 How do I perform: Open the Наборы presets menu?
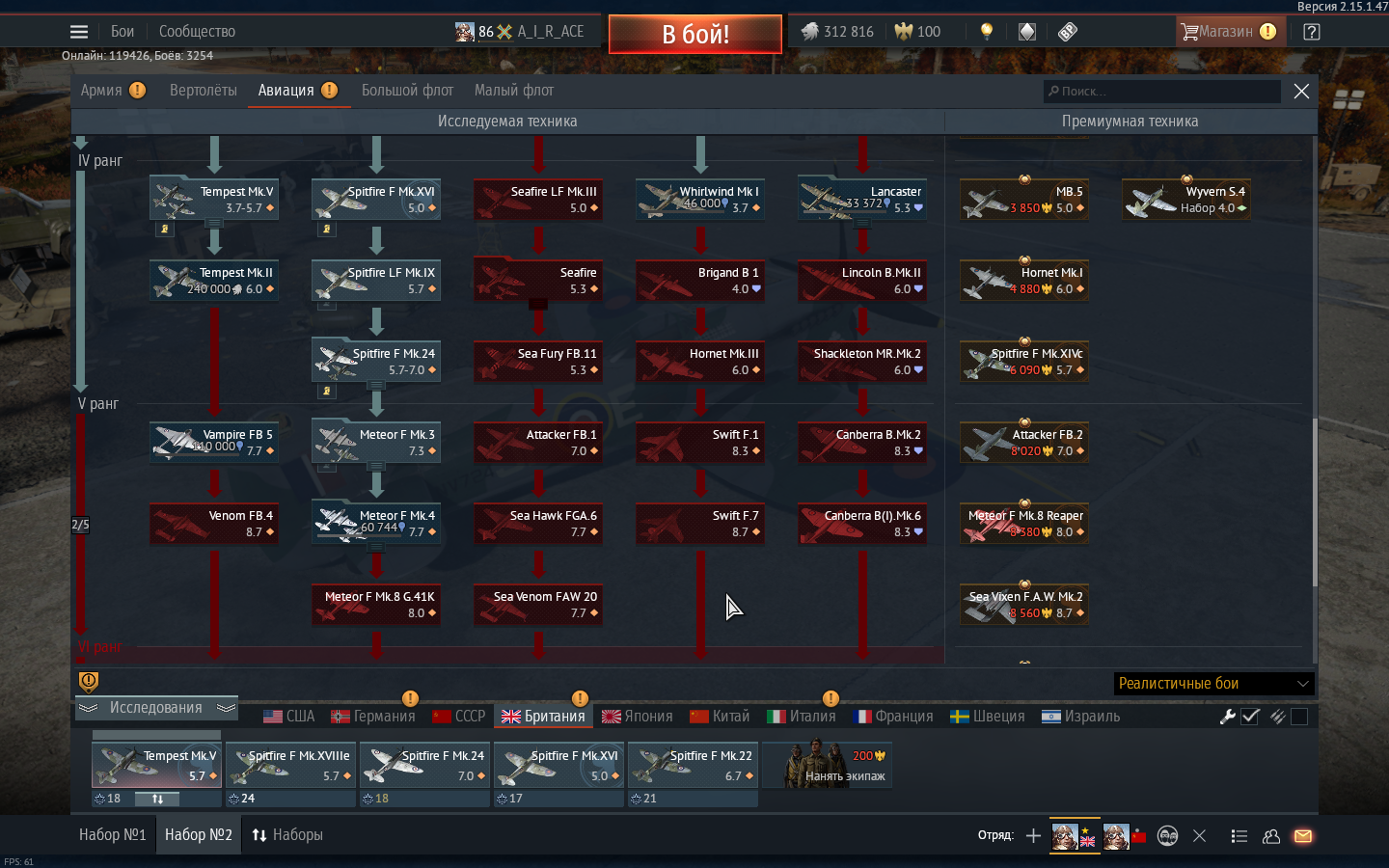click(x=287, y=835)
